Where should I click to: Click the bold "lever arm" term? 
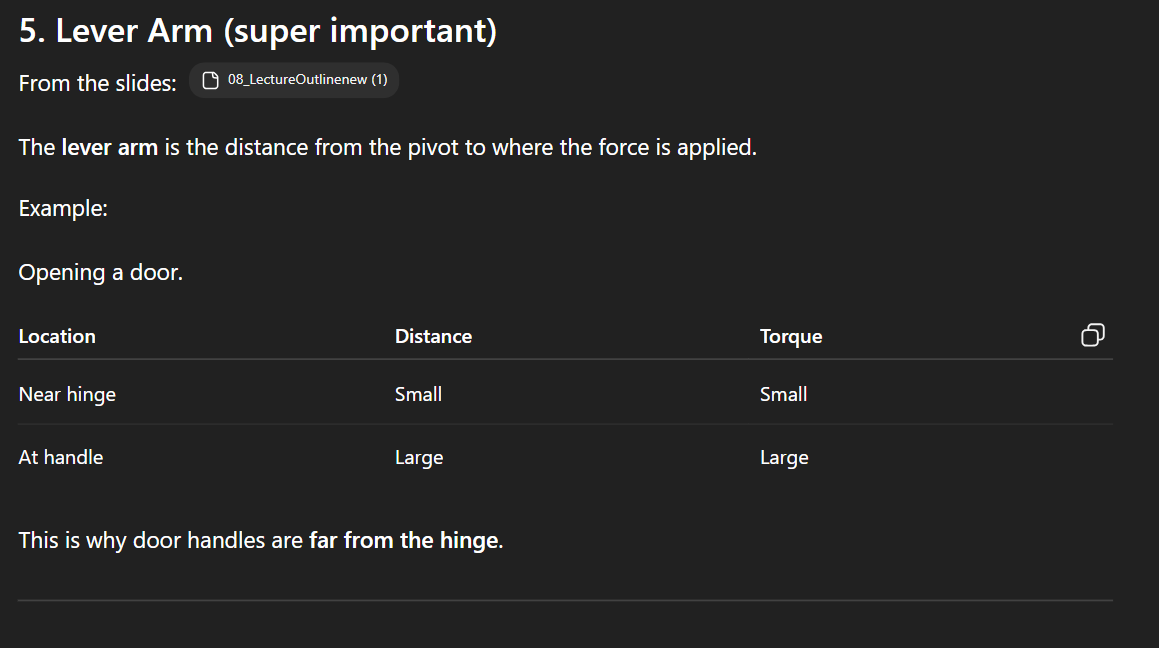pos(110,148)
